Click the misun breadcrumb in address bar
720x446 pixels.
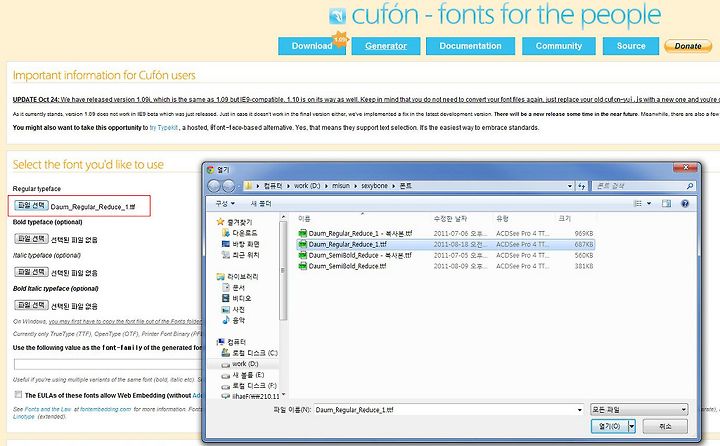341,186
